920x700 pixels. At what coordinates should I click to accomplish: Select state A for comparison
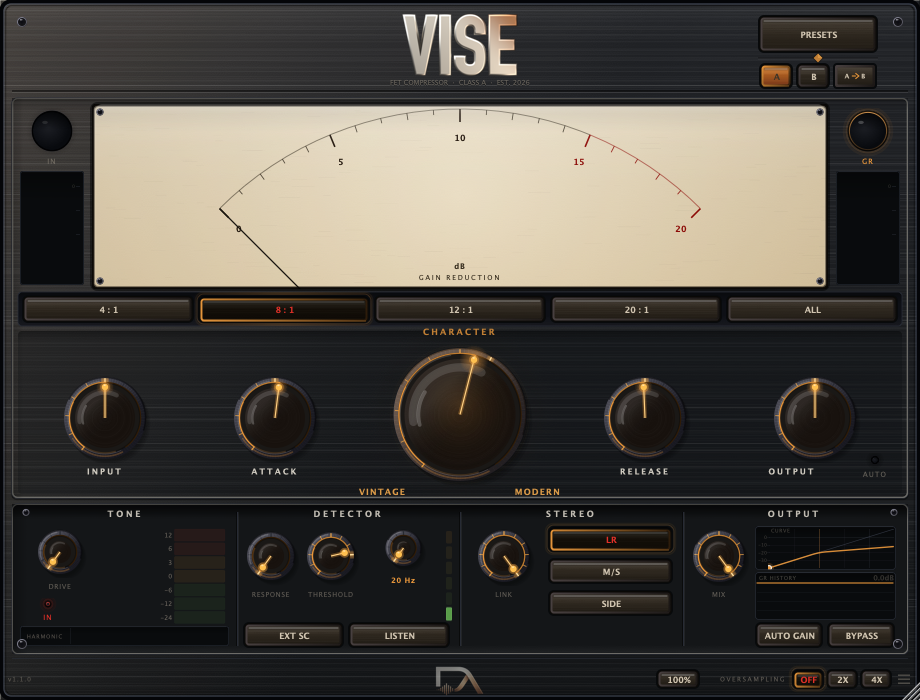[x=776, y=76]
